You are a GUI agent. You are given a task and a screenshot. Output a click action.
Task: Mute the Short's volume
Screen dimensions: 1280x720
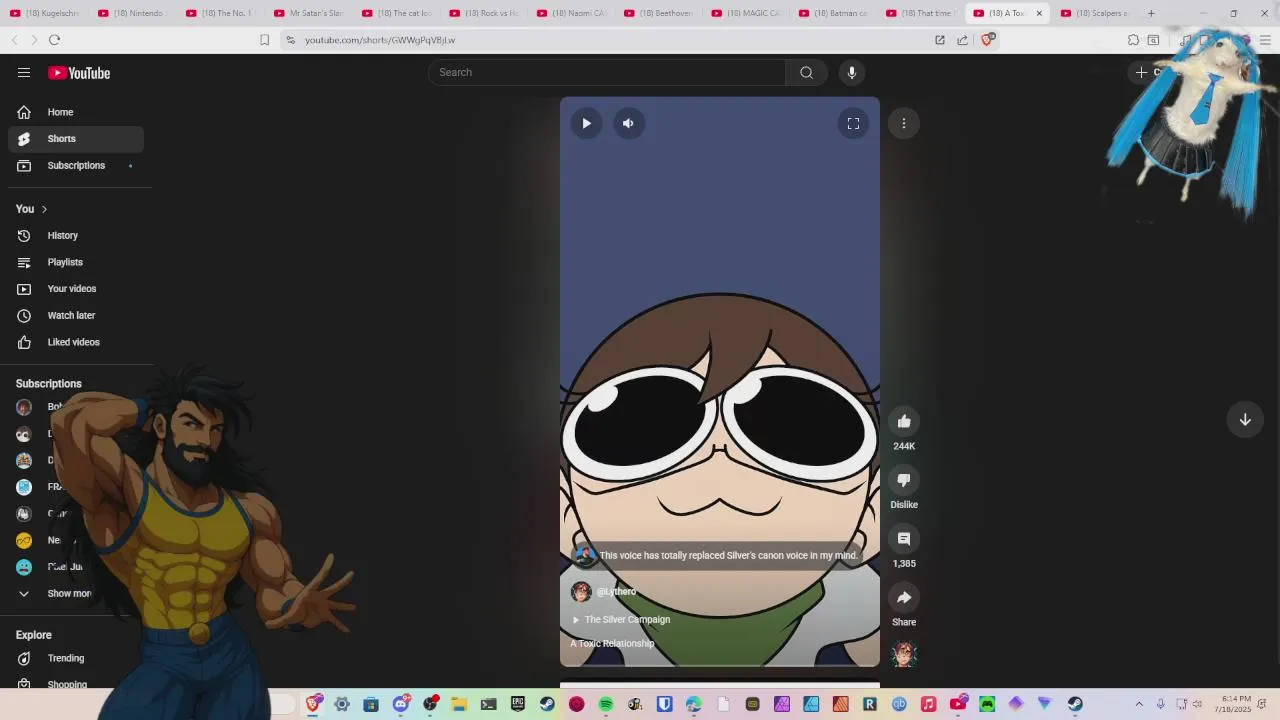pyautogui.click(x=628, y=123)
